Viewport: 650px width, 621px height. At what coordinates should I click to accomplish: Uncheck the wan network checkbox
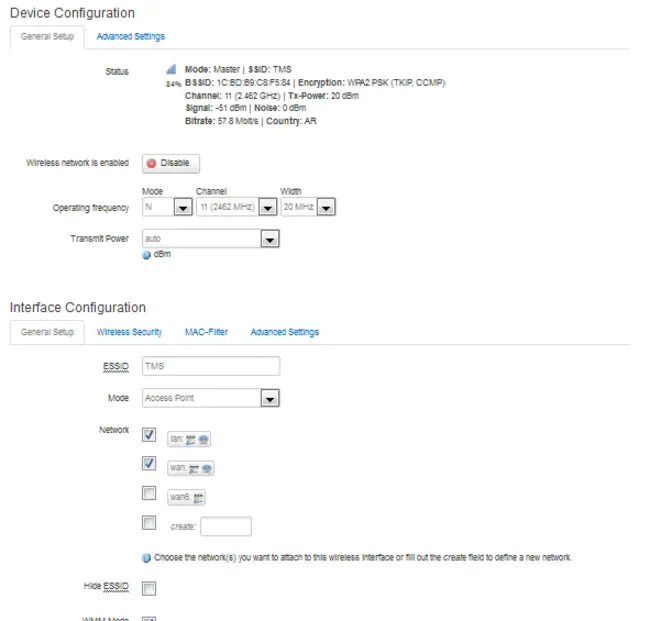pos(149,464)
